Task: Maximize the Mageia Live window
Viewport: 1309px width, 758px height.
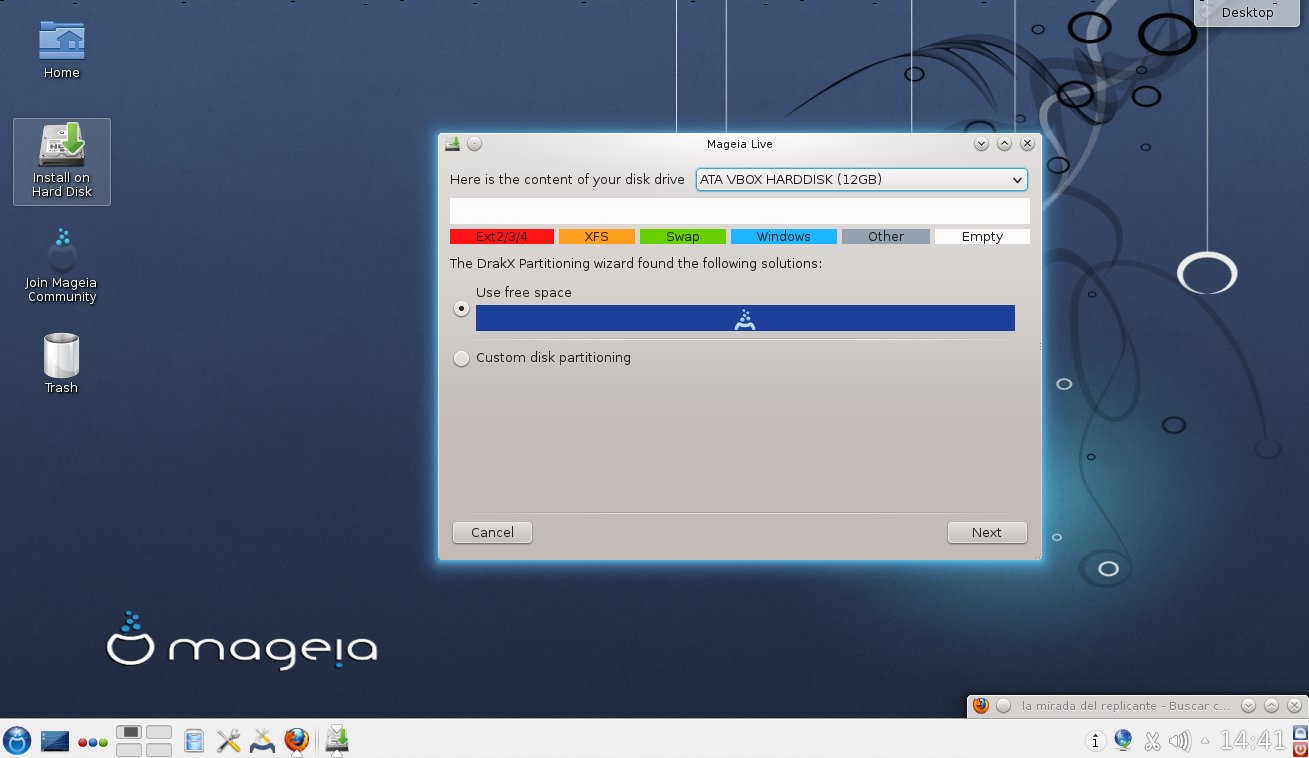Action: pyautogui.click(x=1004, y=144)
